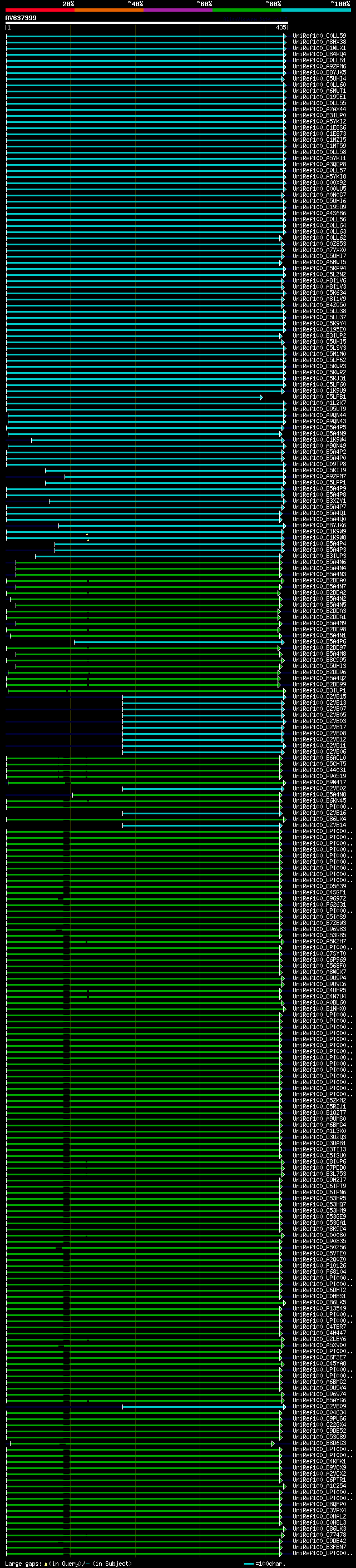
Task: Click the green ~80% legend segment
Action: point(247,10)
